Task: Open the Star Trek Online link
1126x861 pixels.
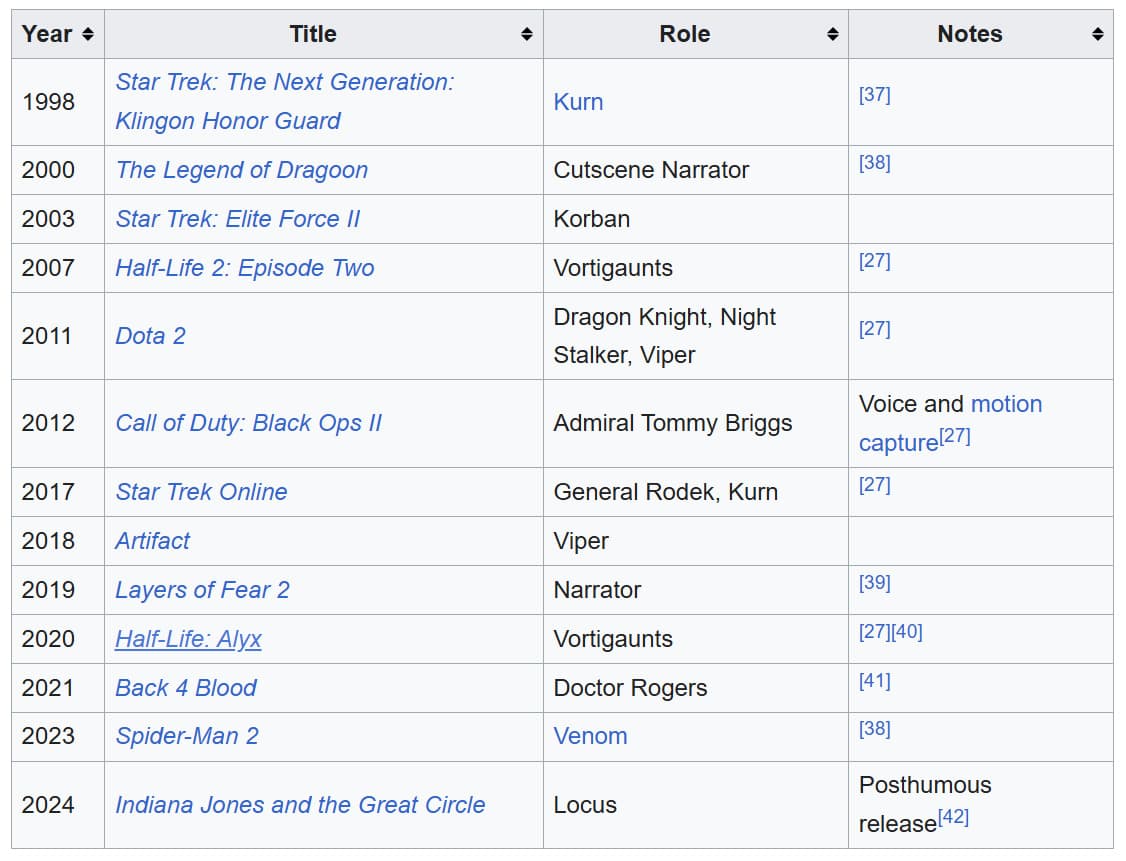Action: (201, 492)
